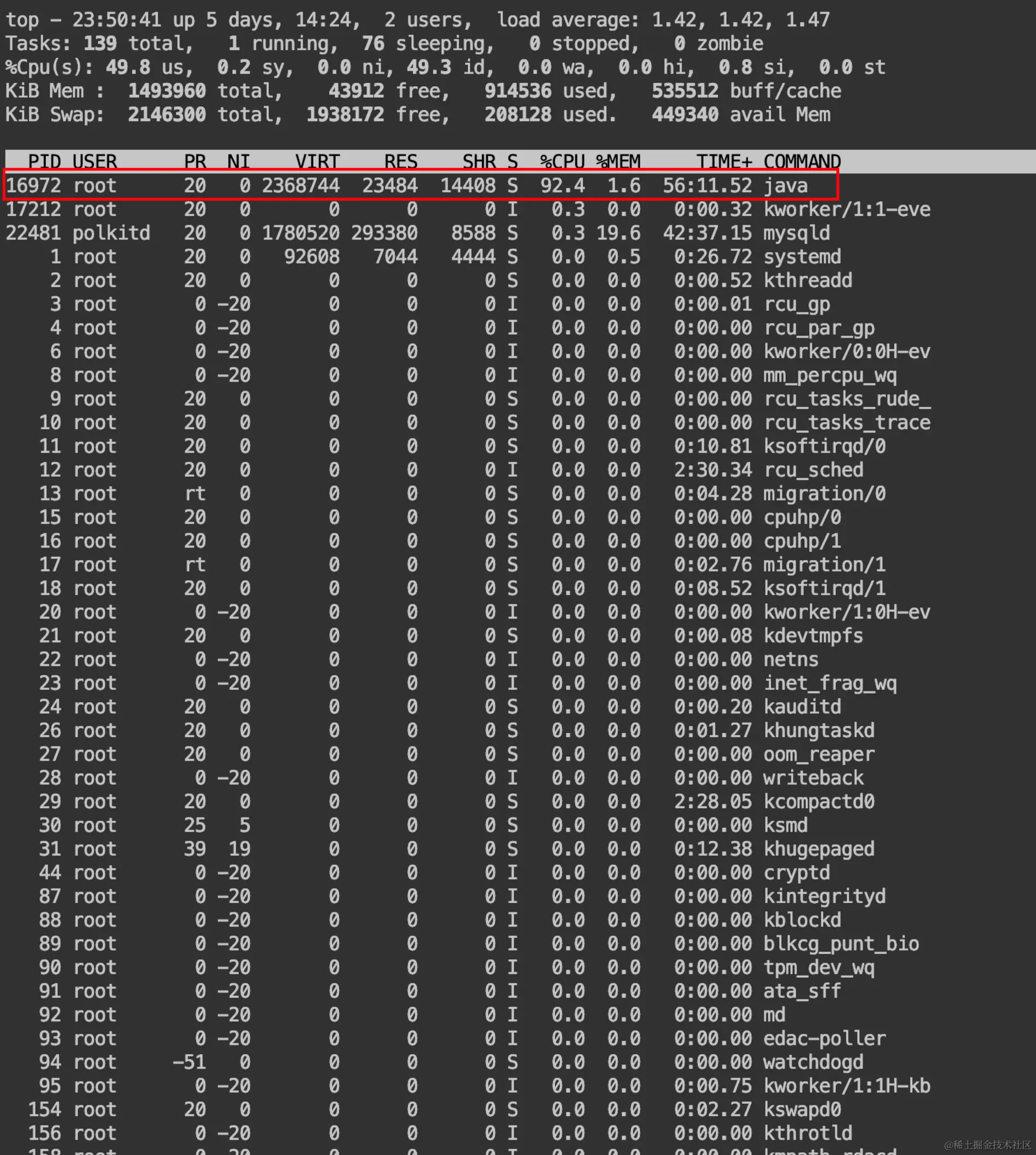This screenshot has height=1155, width=1036.
Task: Click the kintegrityd process name
Action: coord(824,896)
